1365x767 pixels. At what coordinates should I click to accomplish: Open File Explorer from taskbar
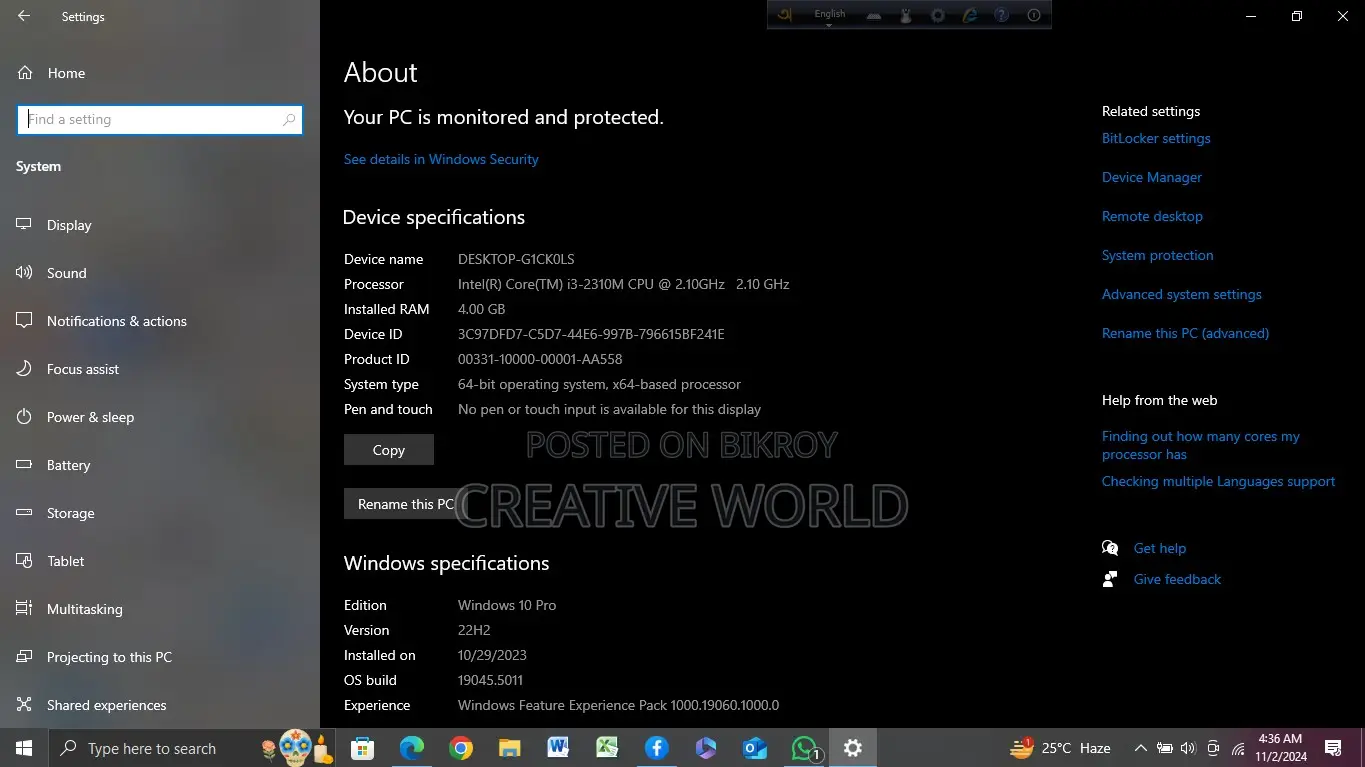coord(509,748)
